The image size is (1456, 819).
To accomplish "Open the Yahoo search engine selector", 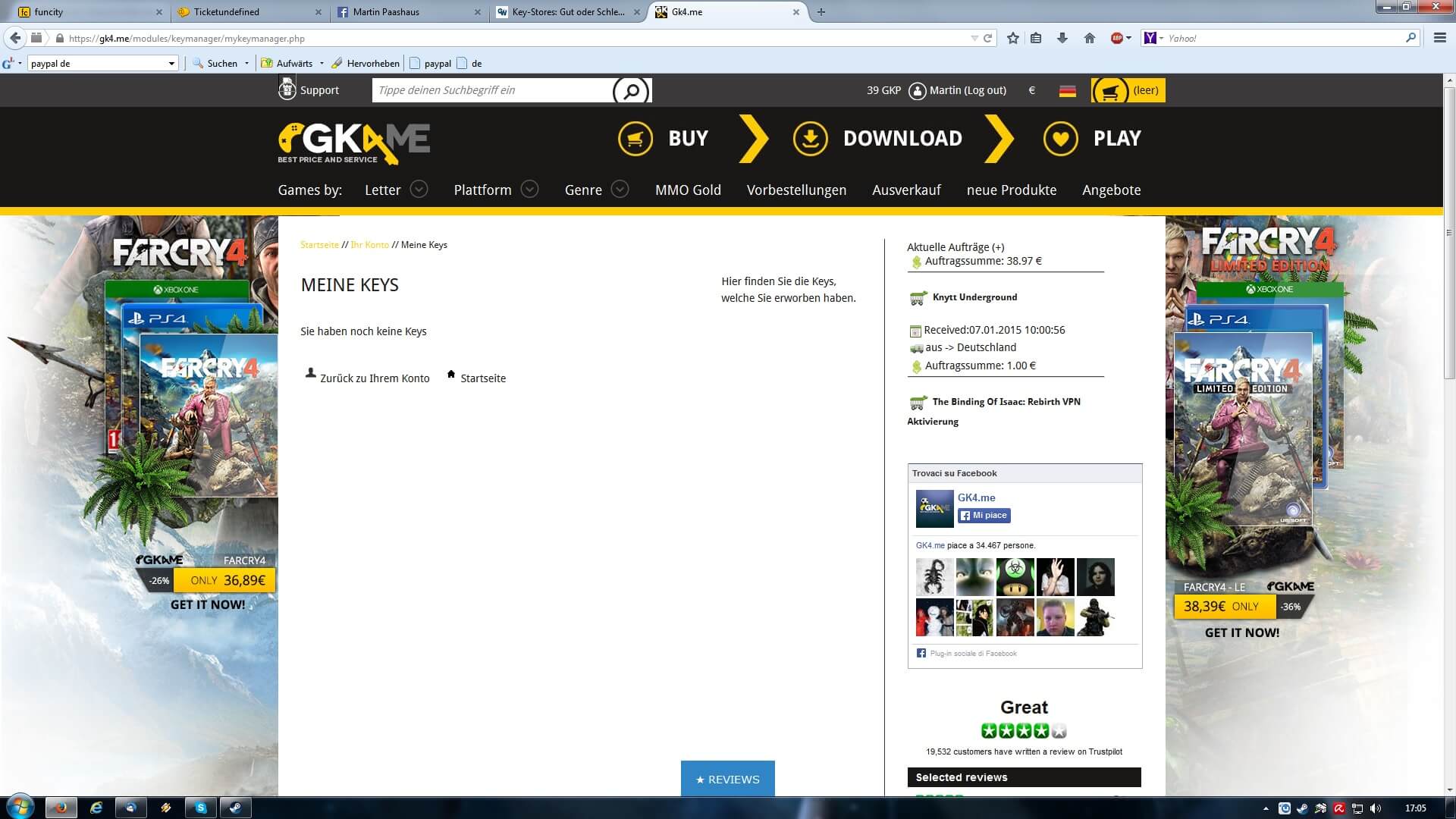I will click(1153, 38).
